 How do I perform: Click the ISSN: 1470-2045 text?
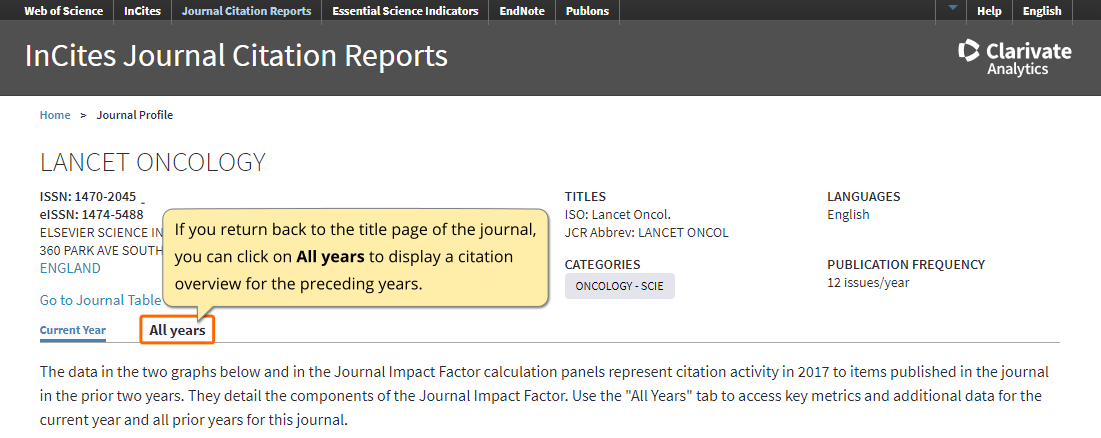tap(88, 197)
